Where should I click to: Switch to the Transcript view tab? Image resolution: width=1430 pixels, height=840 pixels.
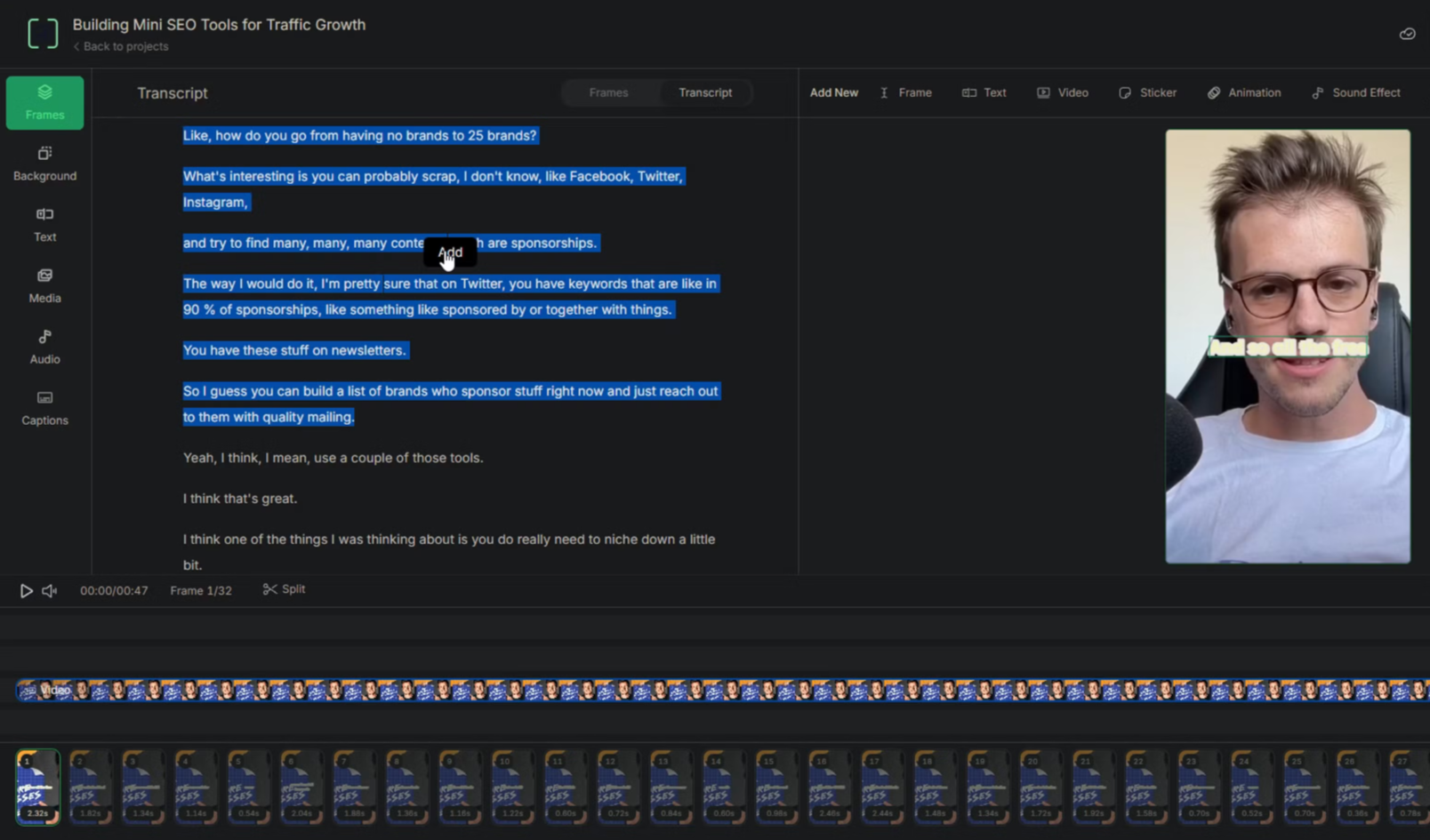click(x=705, y=92)
